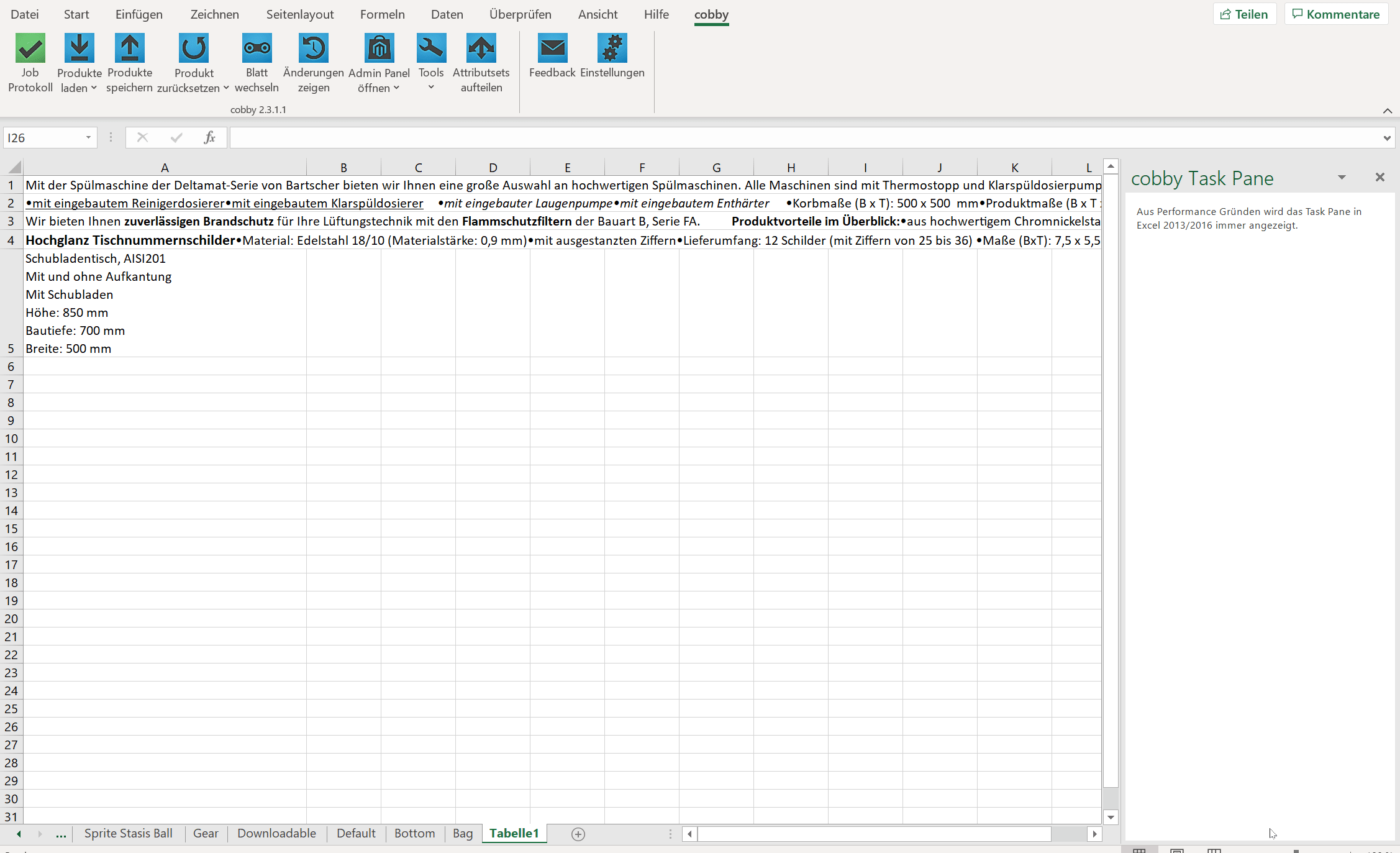Screen dimensions: 1400x853
Task: Click the Kommentare button
Action: coord(1336,14)
